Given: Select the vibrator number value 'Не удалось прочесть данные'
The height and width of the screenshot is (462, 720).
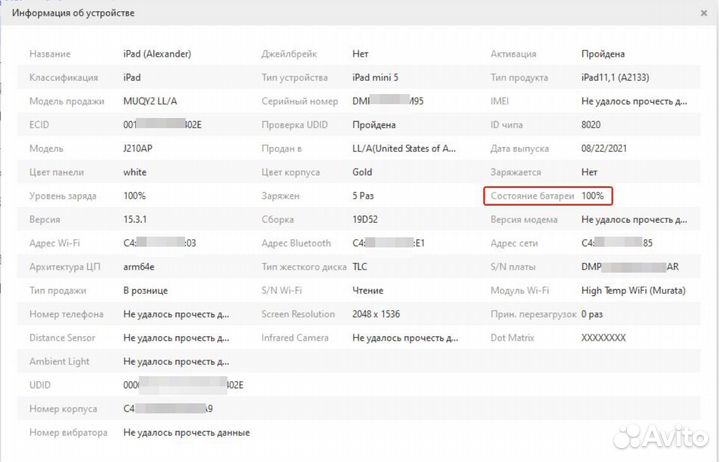Looking at the screenshot, I should pos(186,433).
